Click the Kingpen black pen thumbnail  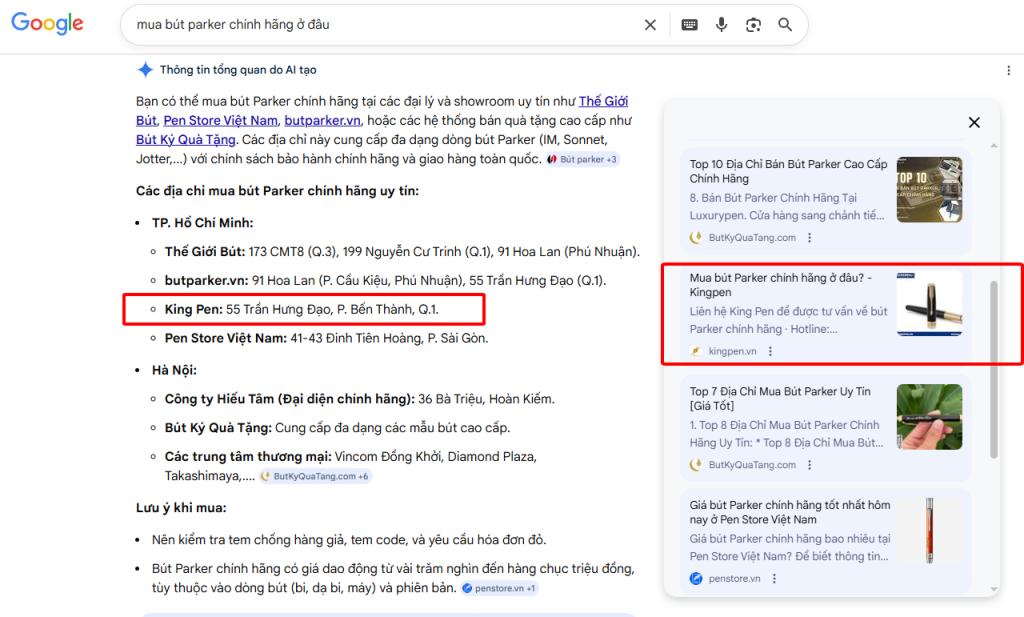click(929, 302)
